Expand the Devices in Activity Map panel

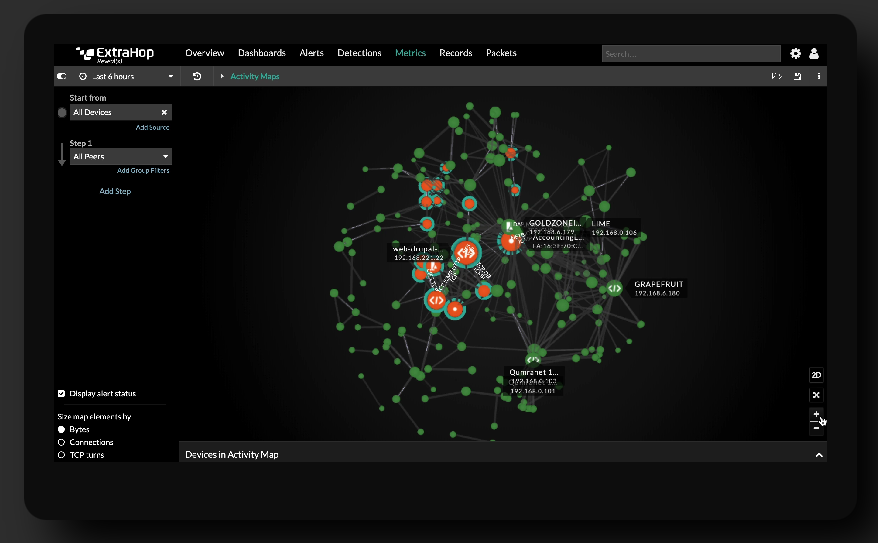click(819, 455)
